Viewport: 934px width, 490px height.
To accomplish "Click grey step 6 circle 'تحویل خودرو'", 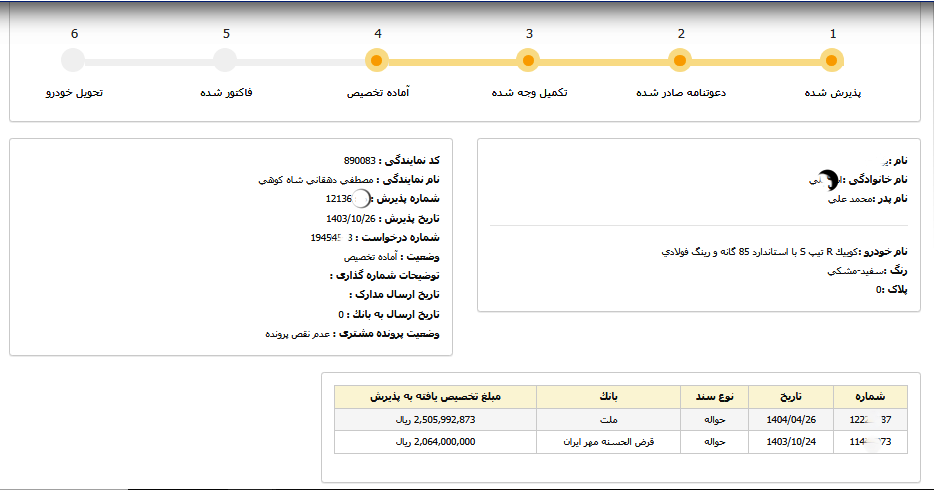I will click(x=74, y=61).
